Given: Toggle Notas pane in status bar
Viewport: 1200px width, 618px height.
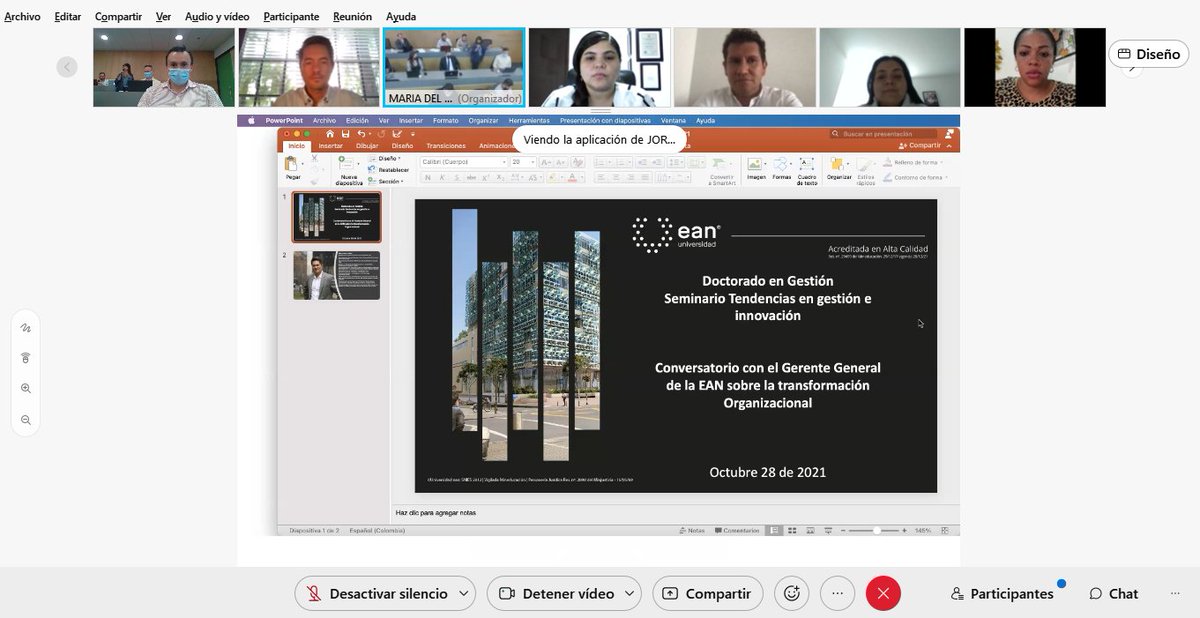Looking at the screenshot, I should [692, 530].
